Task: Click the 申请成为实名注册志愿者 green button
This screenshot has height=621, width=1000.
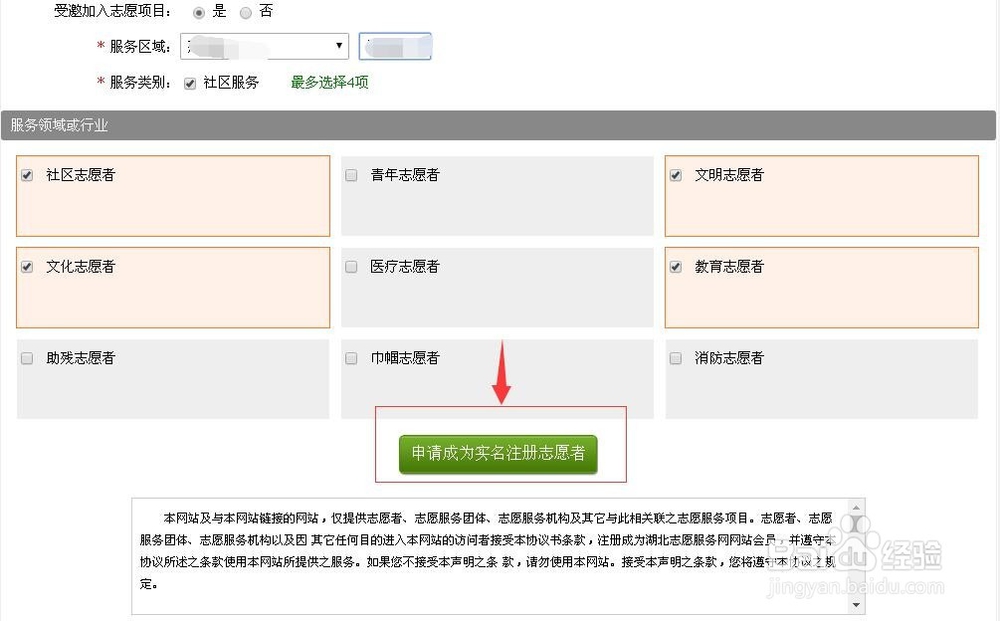Action: (x=499, y=454)
